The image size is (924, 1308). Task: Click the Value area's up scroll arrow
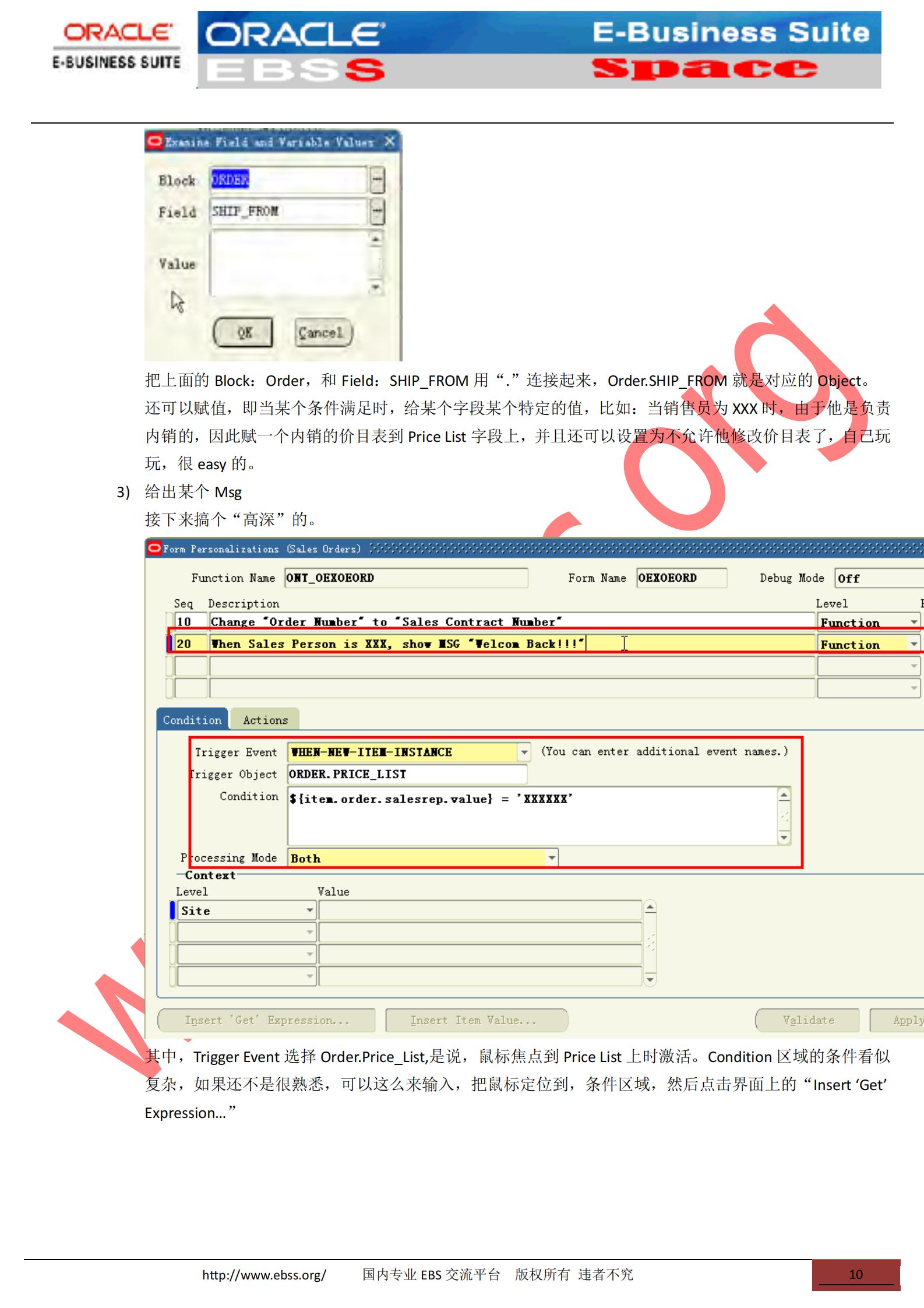pyautogui.click(x=376, y=238)
